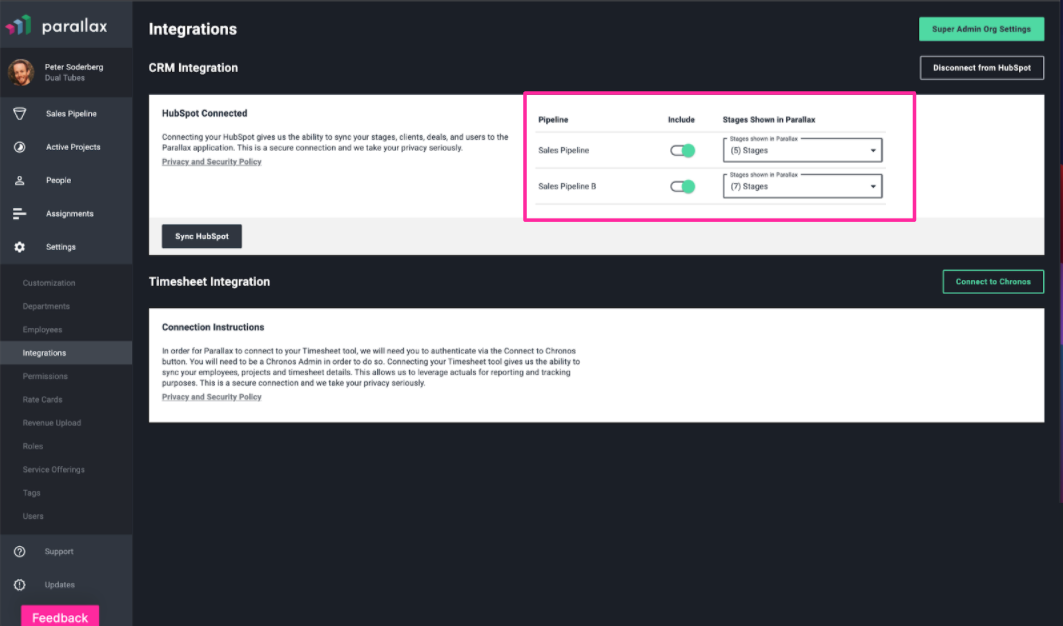The height and width of the screenshot is (626, 1063).
Task: Click the Include column header
Action: click(681, 119)
